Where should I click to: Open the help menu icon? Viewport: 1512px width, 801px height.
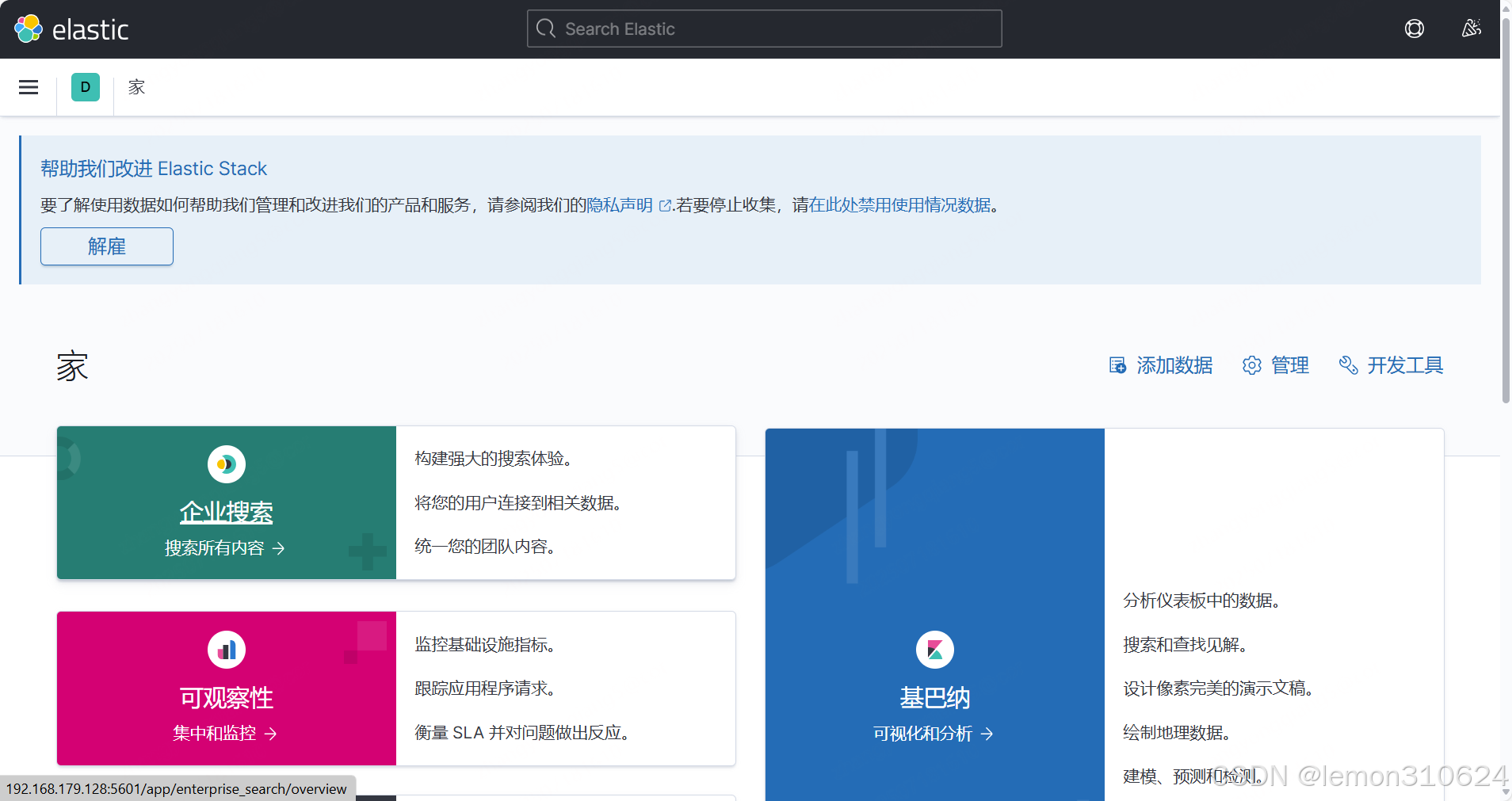pos(1415,29)
